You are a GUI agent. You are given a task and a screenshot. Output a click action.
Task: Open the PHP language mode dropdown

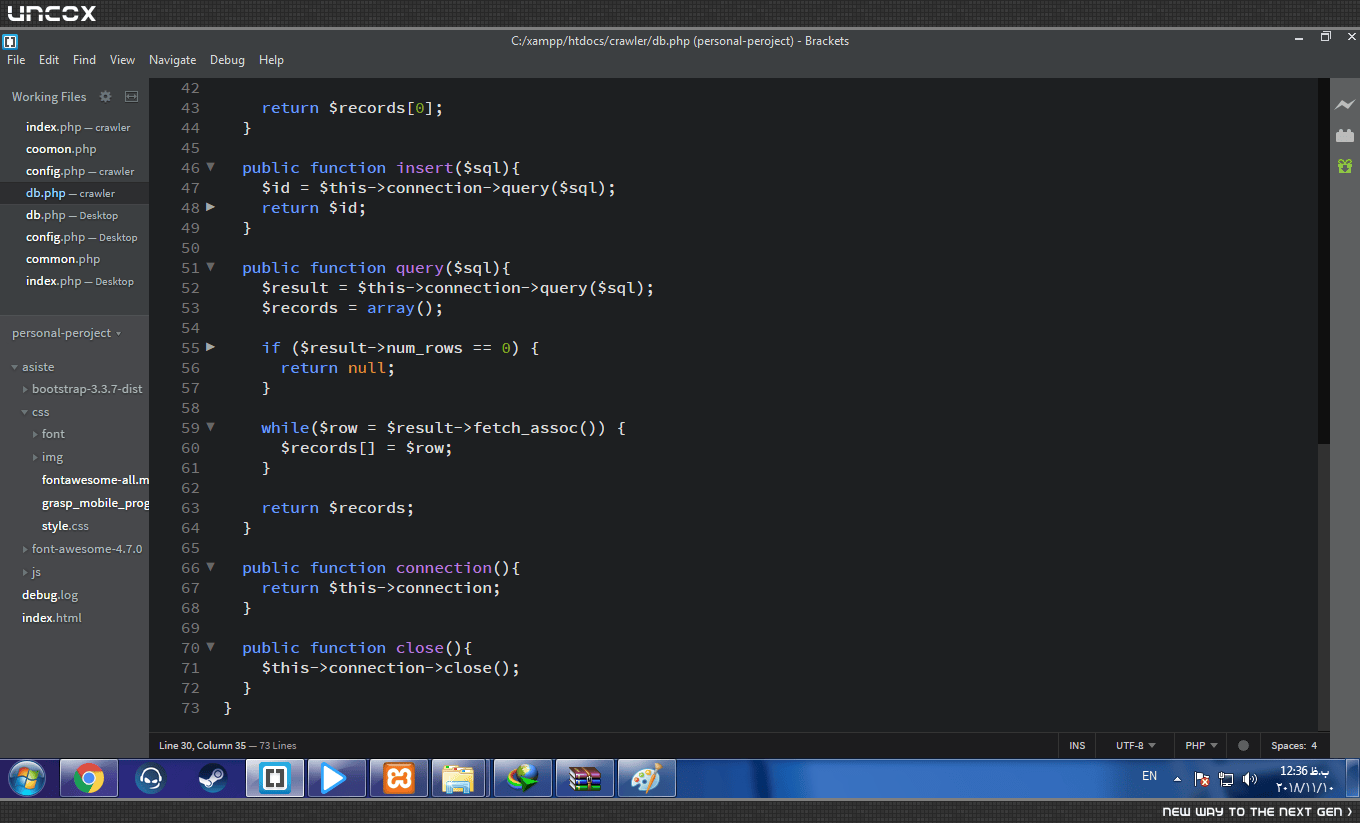coord(1201,746)
